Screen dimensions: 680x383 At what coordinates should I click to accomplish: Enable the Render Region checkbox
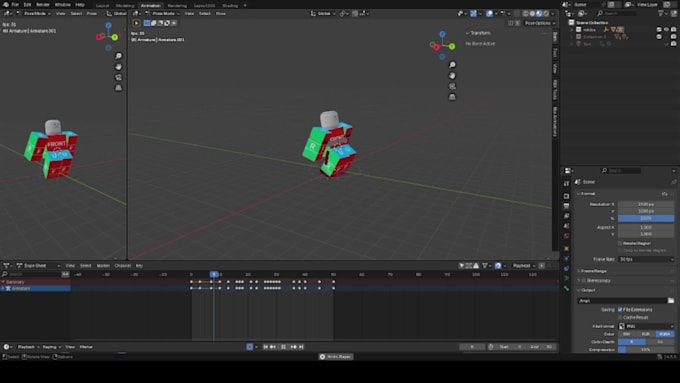[620, 243]
